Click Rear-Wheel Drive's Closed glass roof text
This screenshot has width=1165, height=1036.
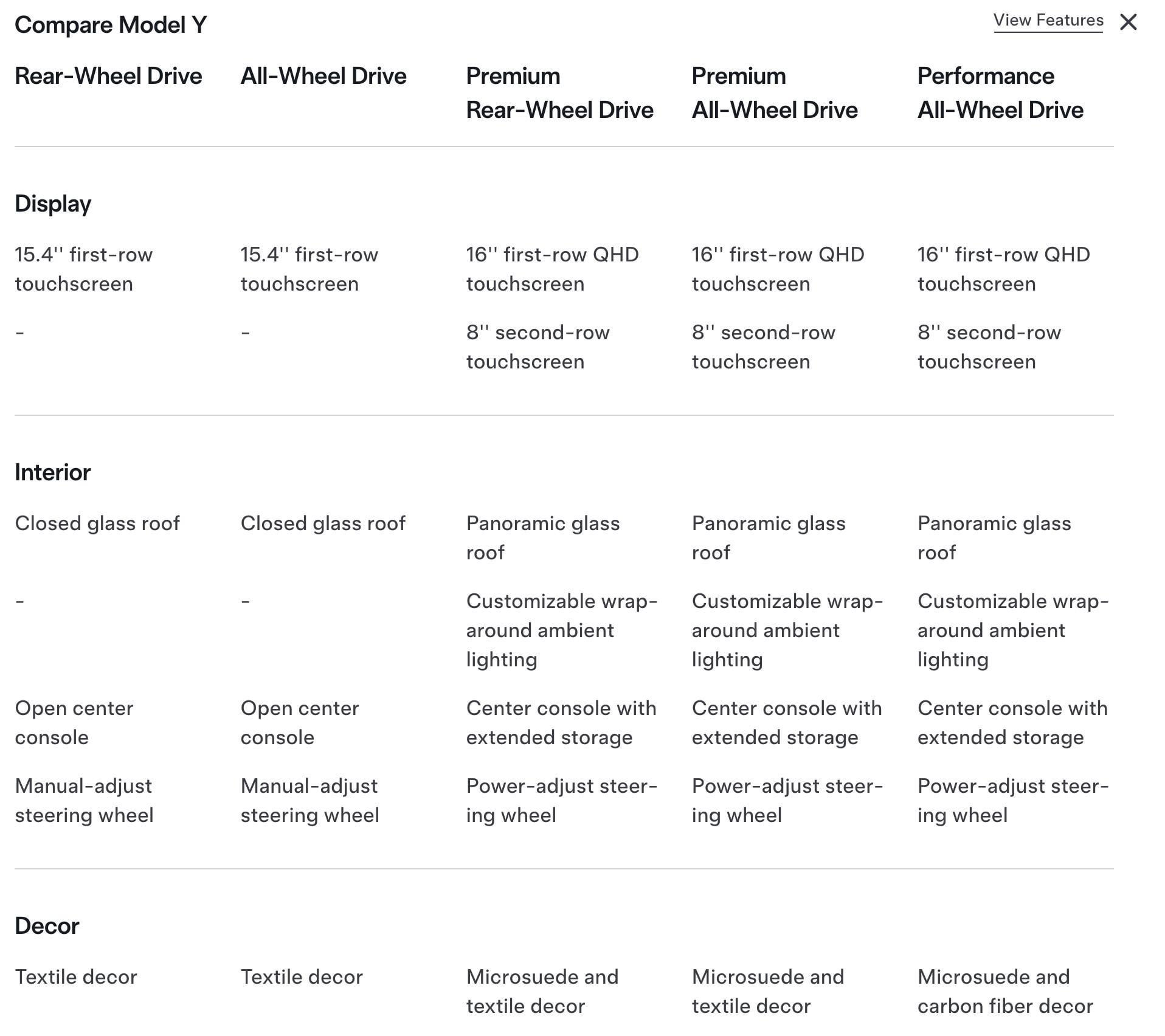(x=97, y=523)
